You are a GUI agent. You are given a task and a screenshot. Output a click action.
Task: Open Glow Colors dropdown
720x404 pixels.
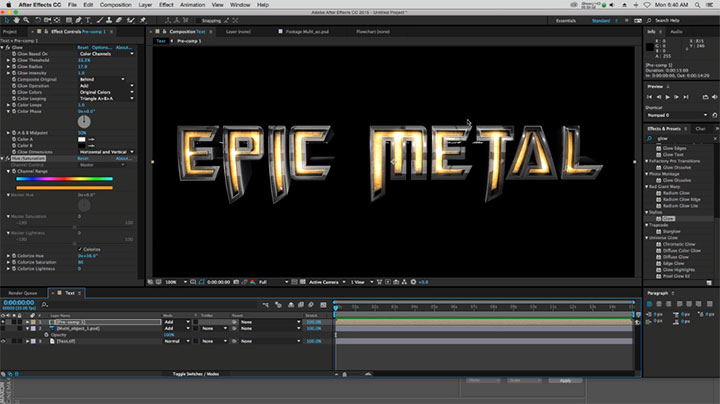click(107, 92)
